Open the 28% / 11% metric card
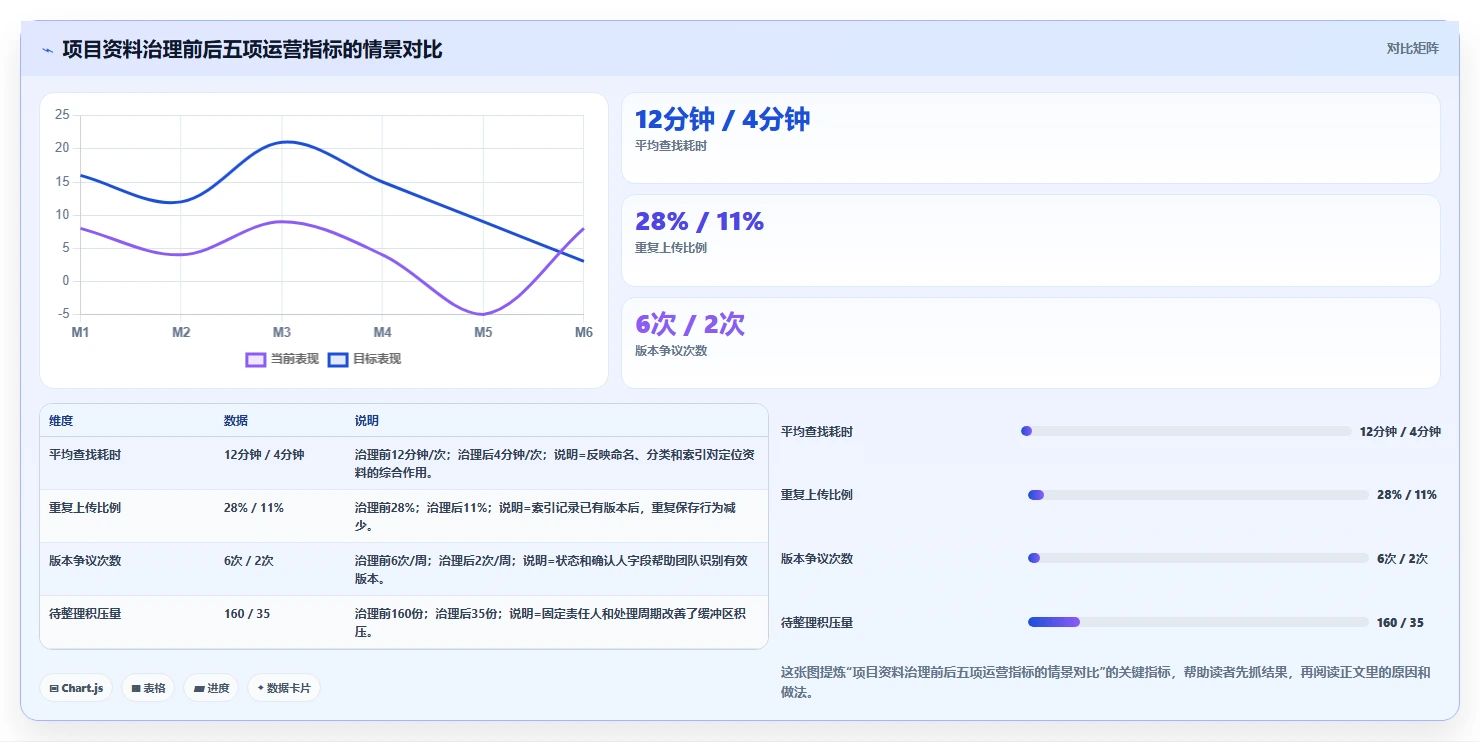The height and width of the screenshot is (742, 1480). (1031, 241)
